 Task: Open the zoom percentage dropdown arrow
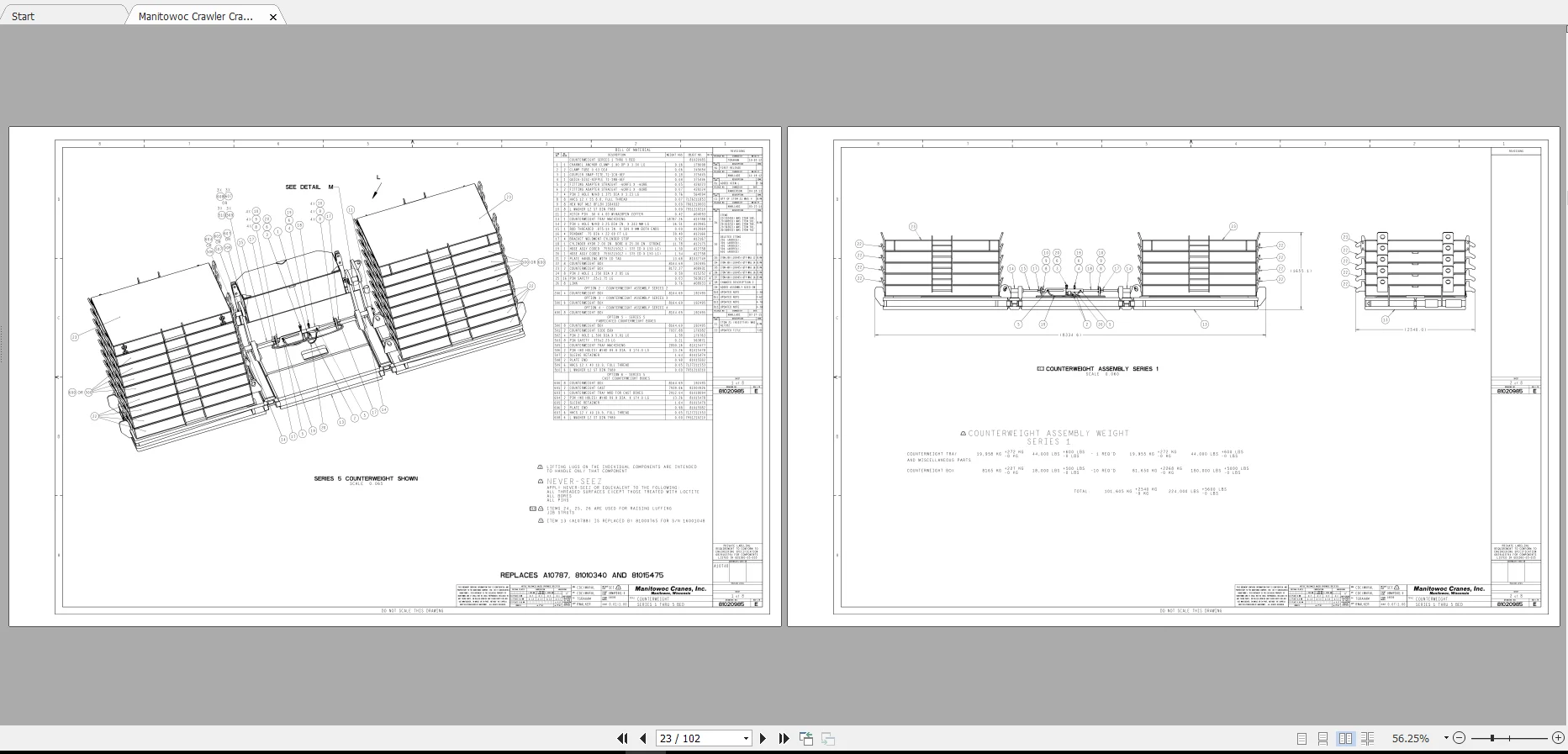pyautogui.click(x=1446, y=738)
